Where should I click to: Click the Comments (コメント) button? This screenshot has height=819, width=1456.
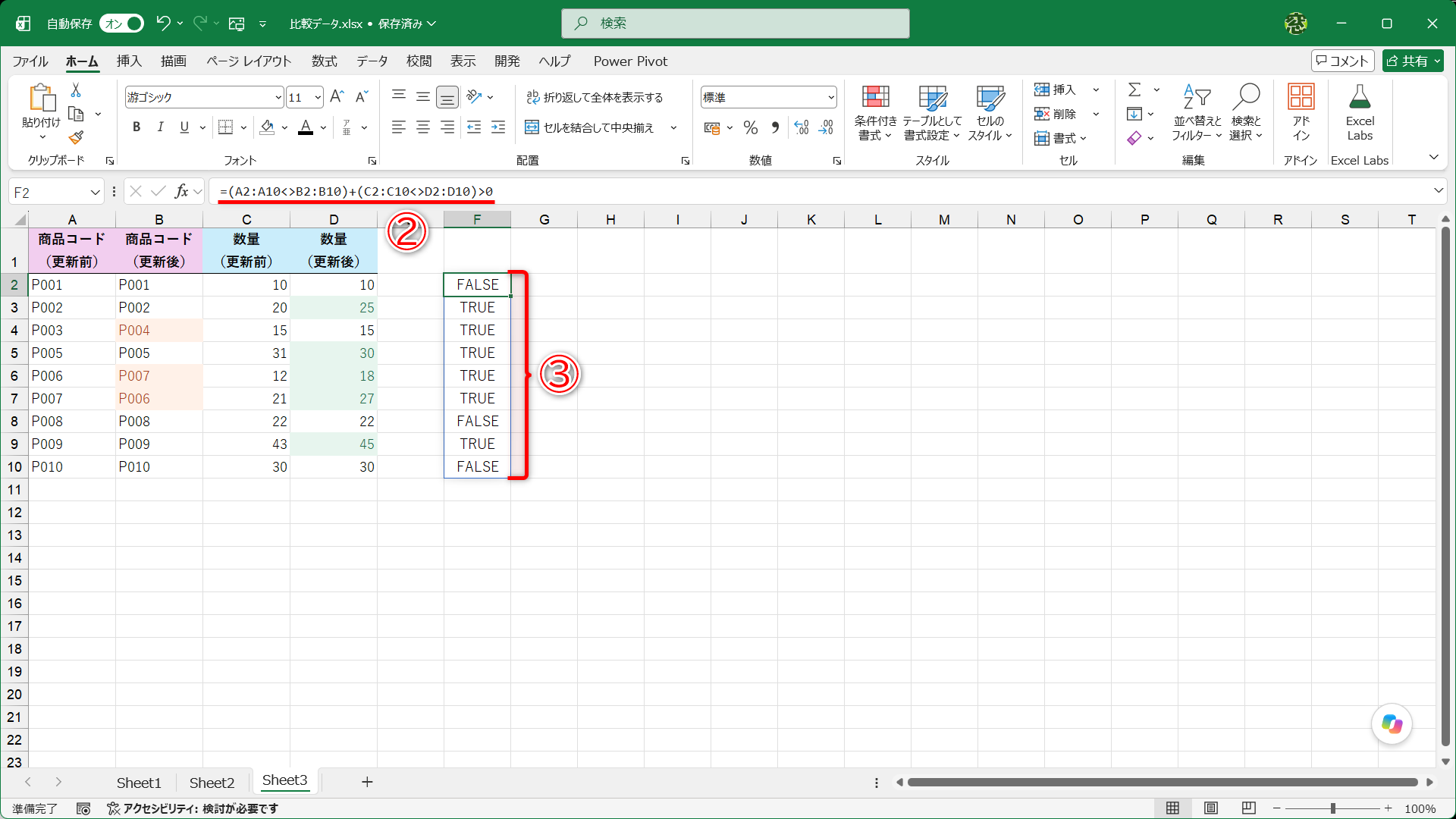[1343, 61]
